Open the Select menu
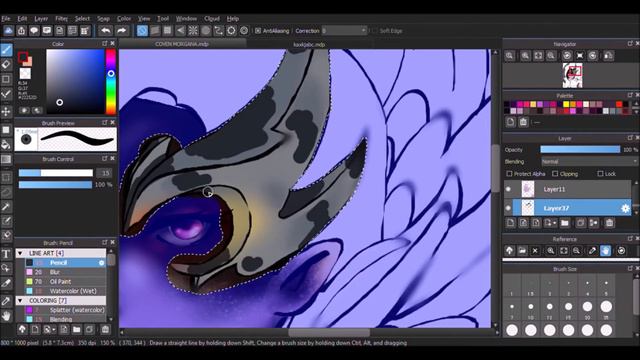 pos(82,19)
